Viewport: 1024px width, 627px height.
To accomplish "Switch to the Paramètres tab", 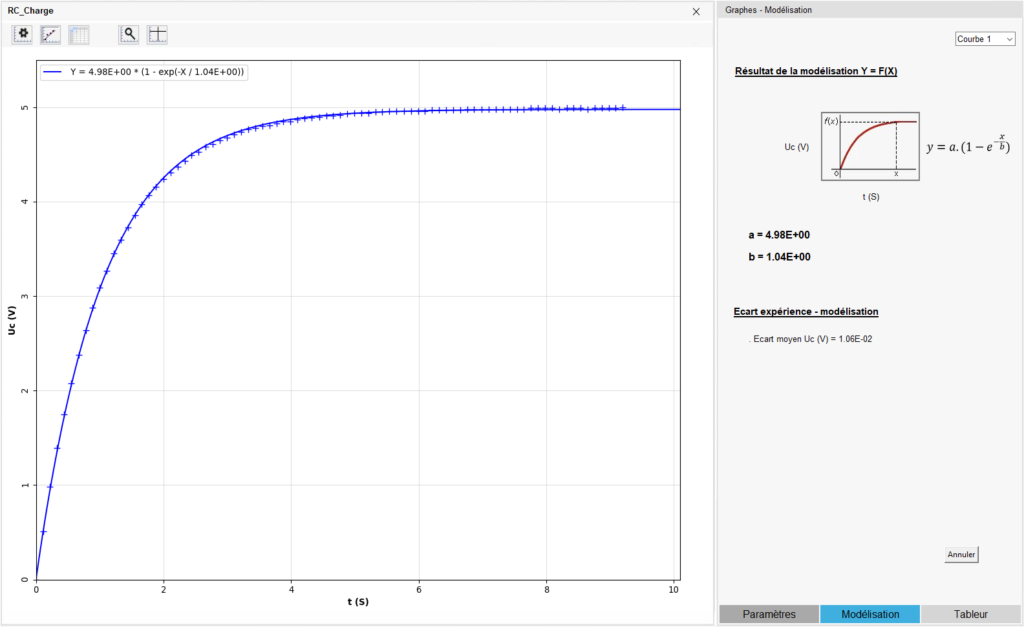I will pyautogui.click(x=769, y=614).
